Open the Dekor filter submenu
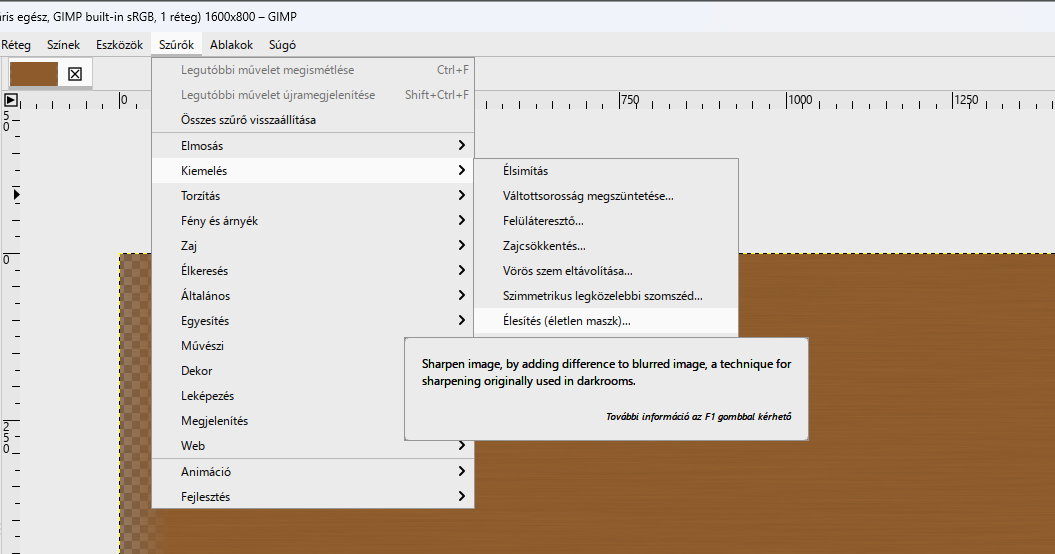Screen dimensions: 1055x554 tap(279, 370)
